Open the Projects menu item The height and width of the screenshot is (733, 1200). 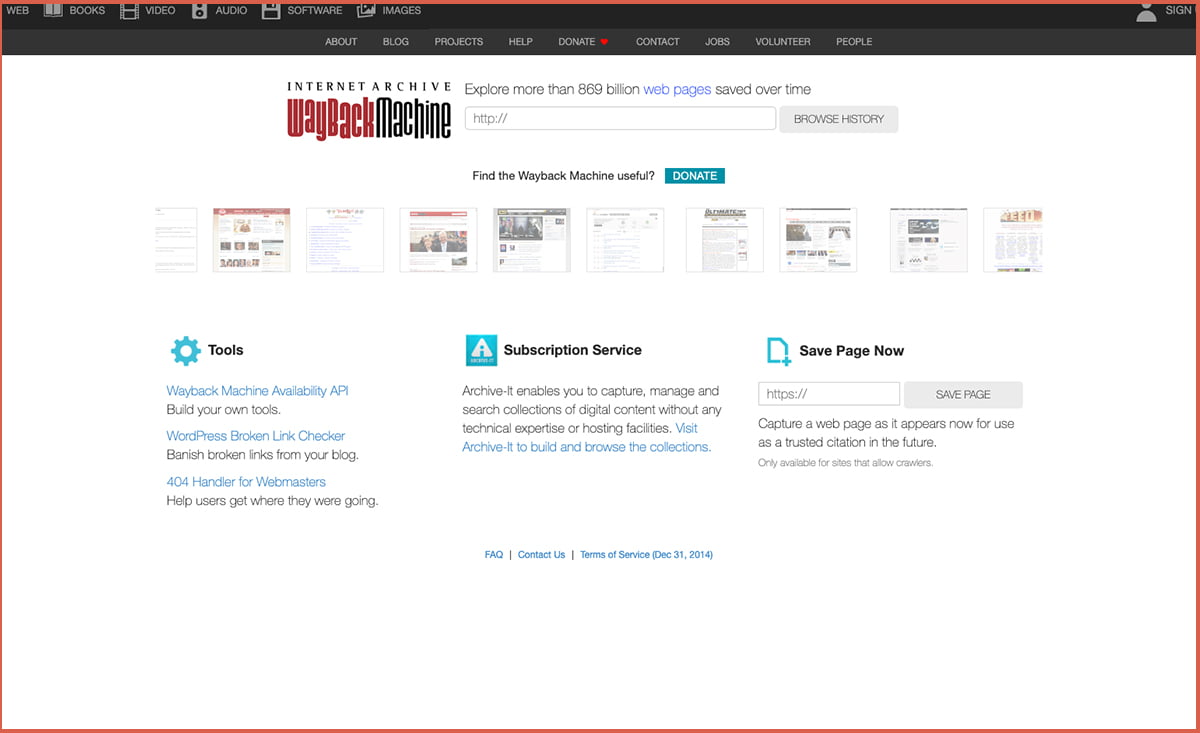pos(458,42)
